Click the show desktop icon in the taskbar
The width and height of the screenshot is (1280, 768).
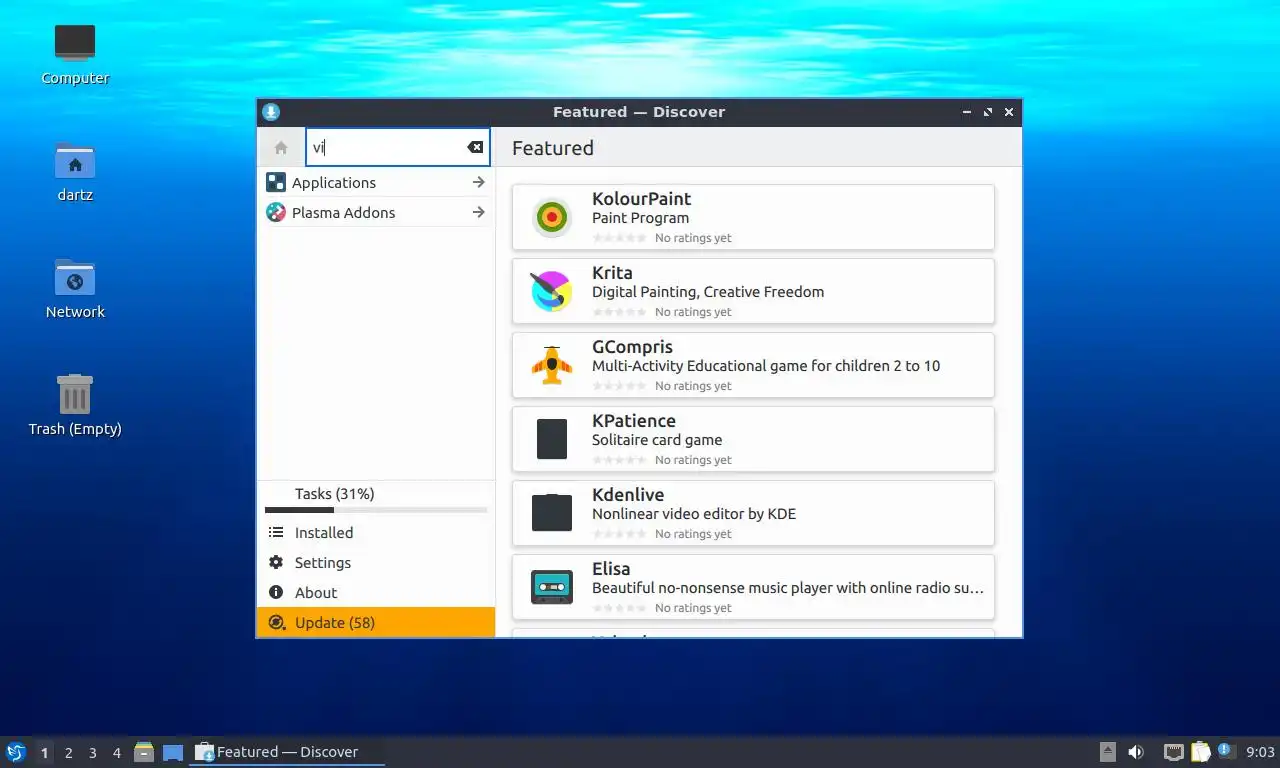173,752
